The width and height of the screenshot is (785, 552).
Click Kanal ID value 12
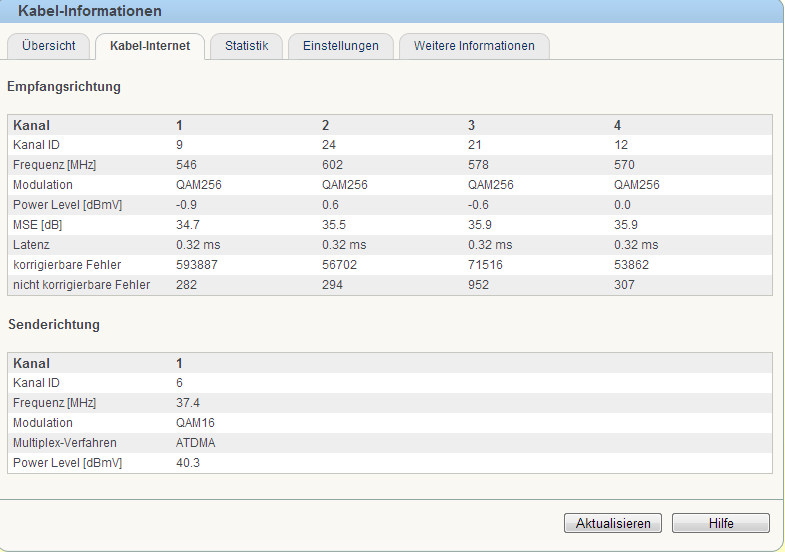621,145
